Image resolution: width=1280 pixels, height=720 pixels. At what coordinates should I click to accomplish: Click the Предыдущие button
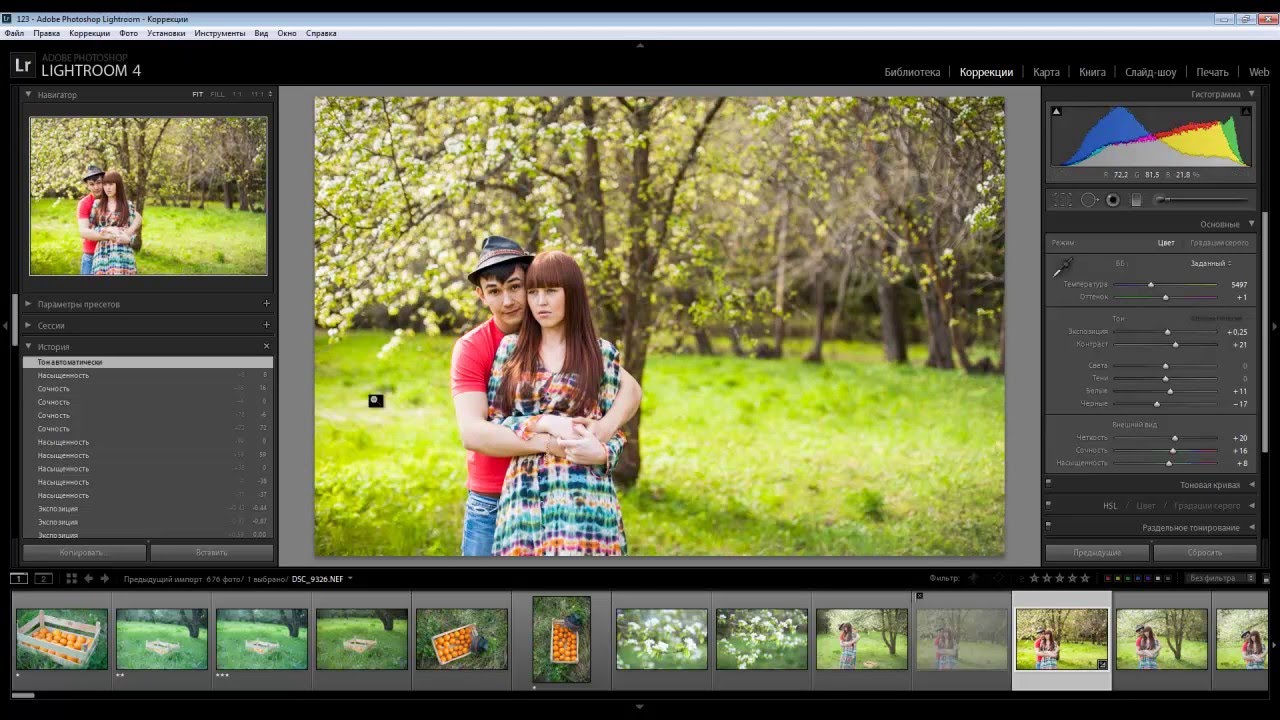(x=1097, y=552)
